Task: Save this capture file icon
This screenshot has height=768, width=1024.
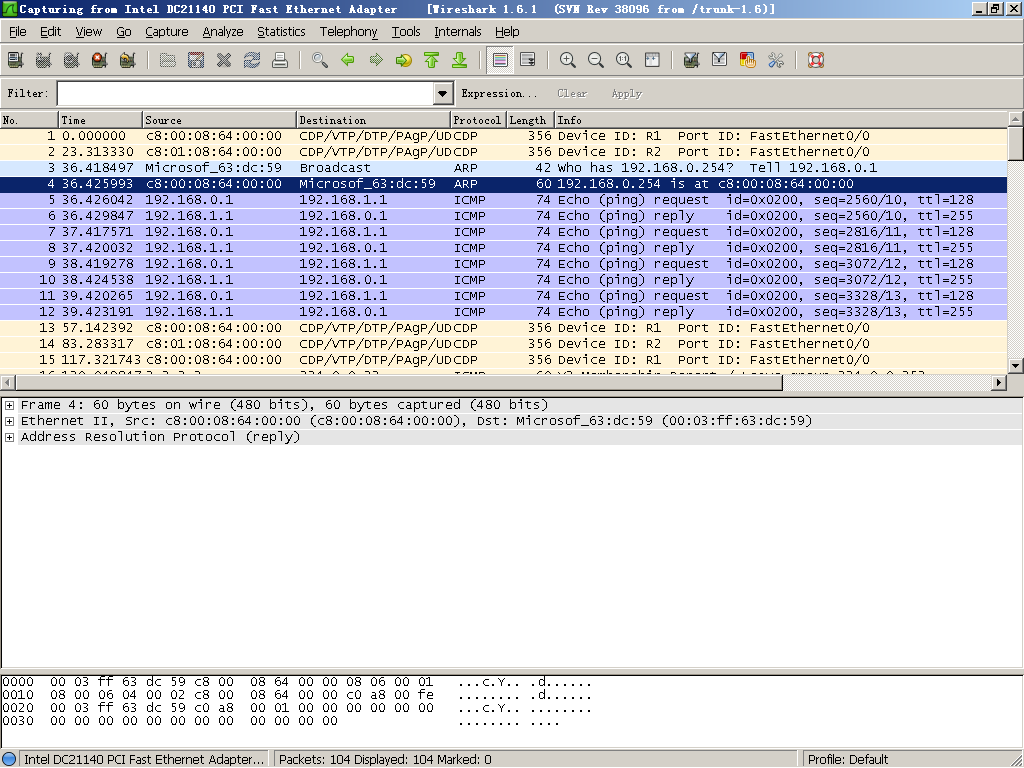Action: [x=196, y=60]
